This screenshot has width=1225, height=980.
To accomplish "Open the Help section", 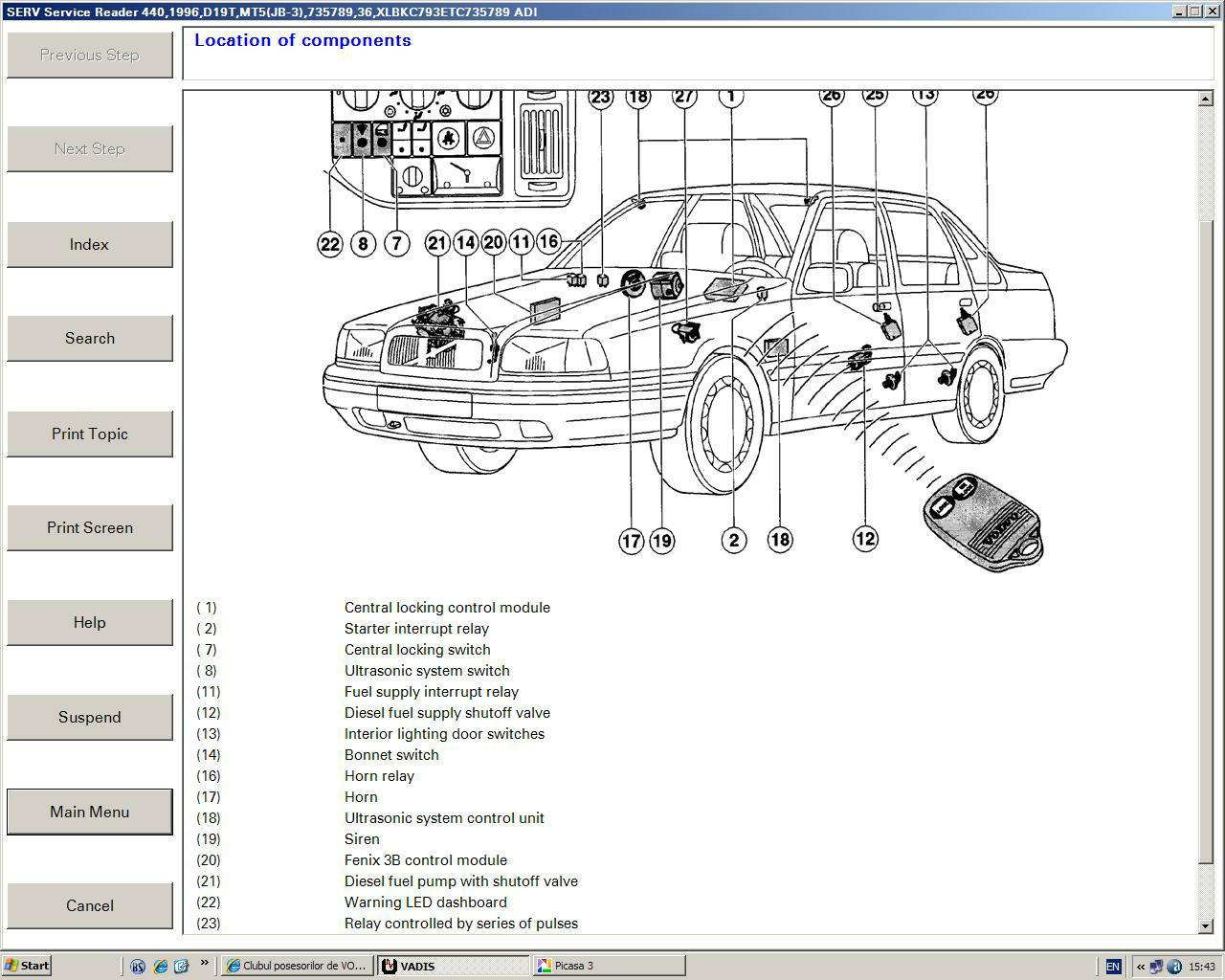I will tap(89, 623).
